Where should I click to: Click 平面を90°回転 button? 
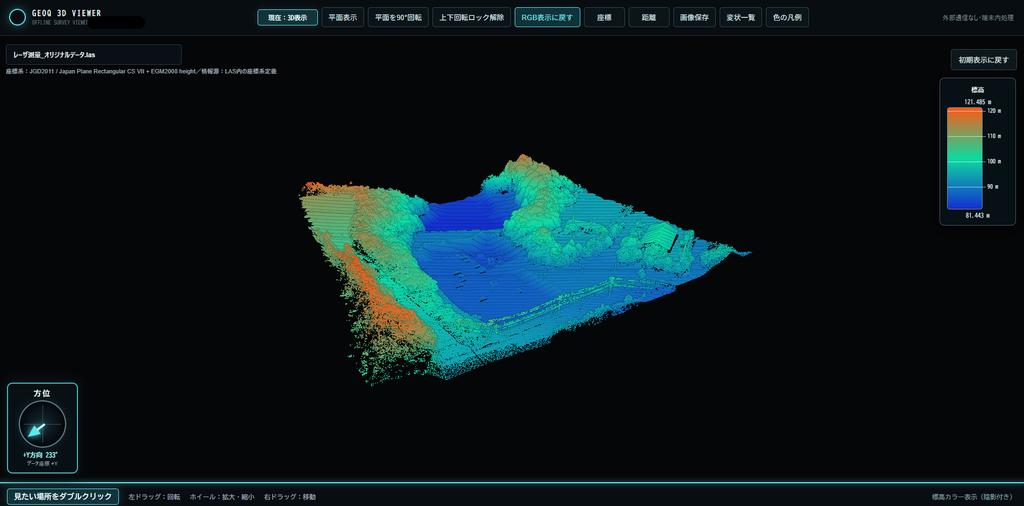click(398, 17)
